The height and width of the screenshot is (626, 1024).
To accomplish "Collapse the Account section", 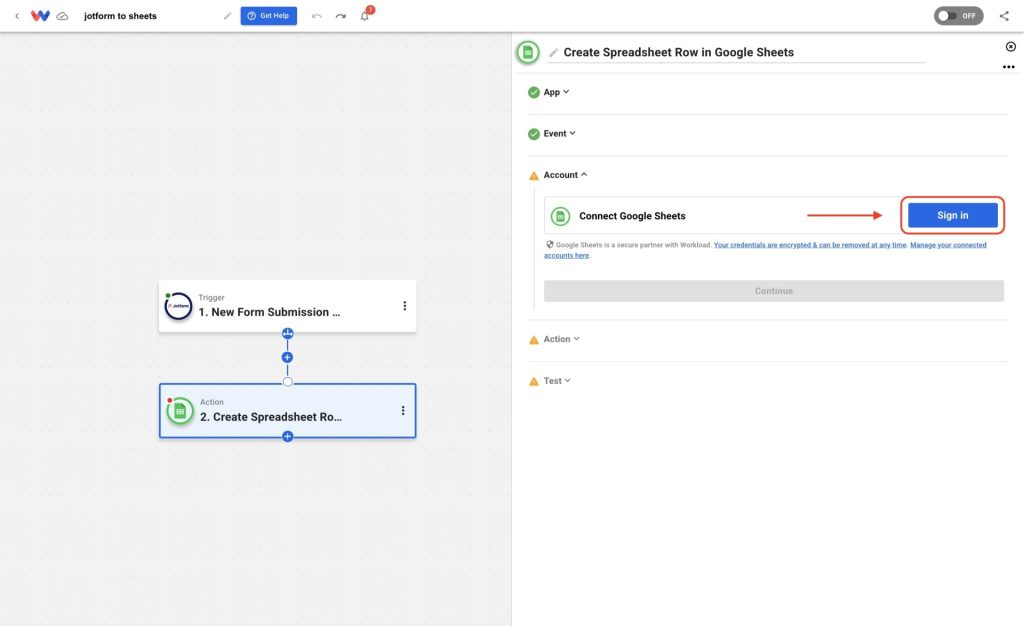I will click(565, 175).
